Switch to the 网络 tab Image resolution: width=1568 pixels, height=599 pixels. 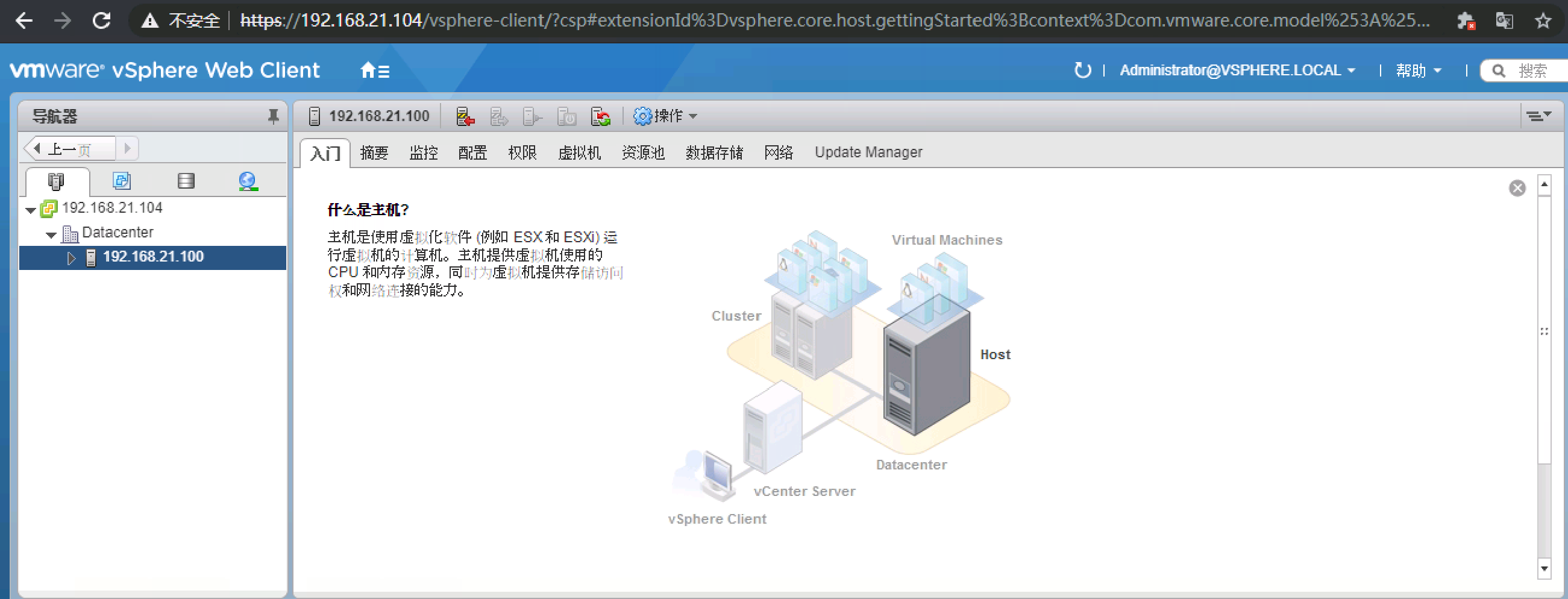coord(779,152)
